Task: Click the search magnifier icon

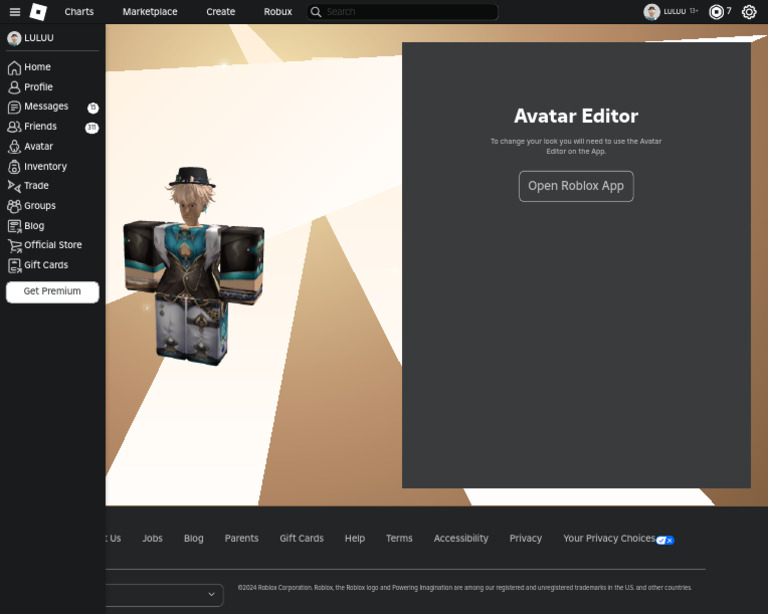Action: (x=316, y=12)
